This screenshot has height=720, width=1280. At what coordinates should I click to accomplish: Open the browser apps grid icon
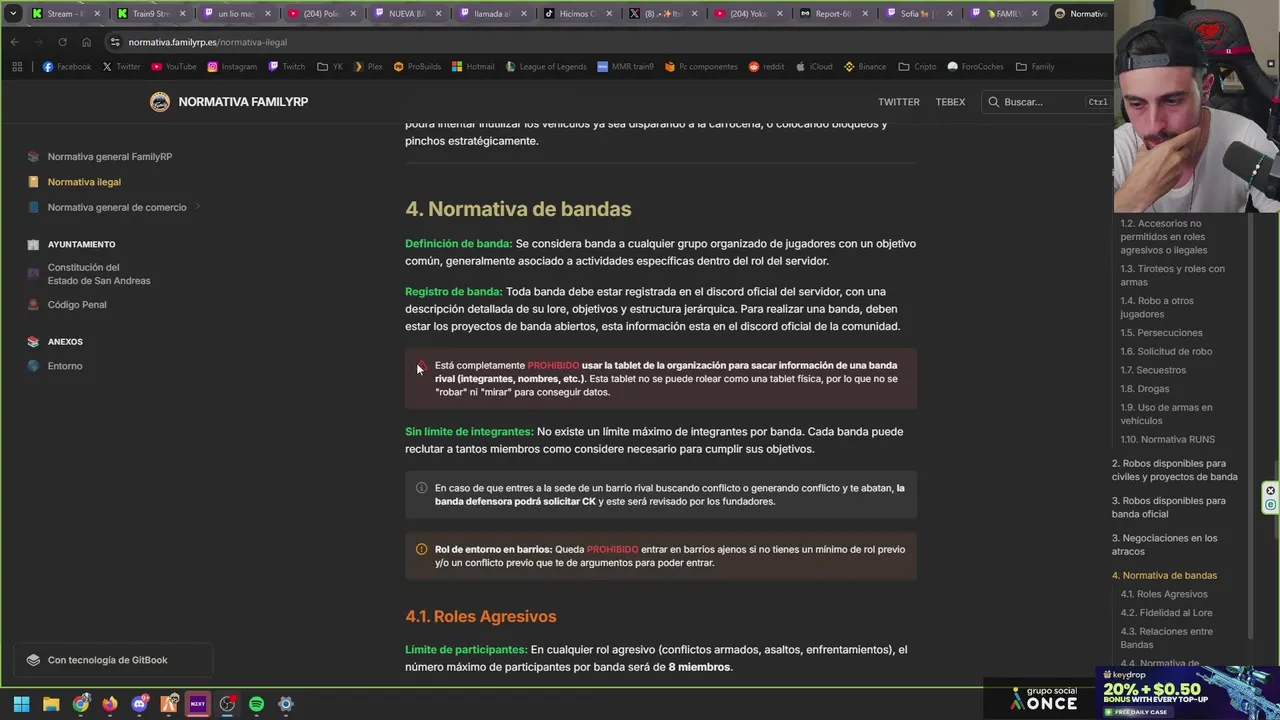[17, 67]
